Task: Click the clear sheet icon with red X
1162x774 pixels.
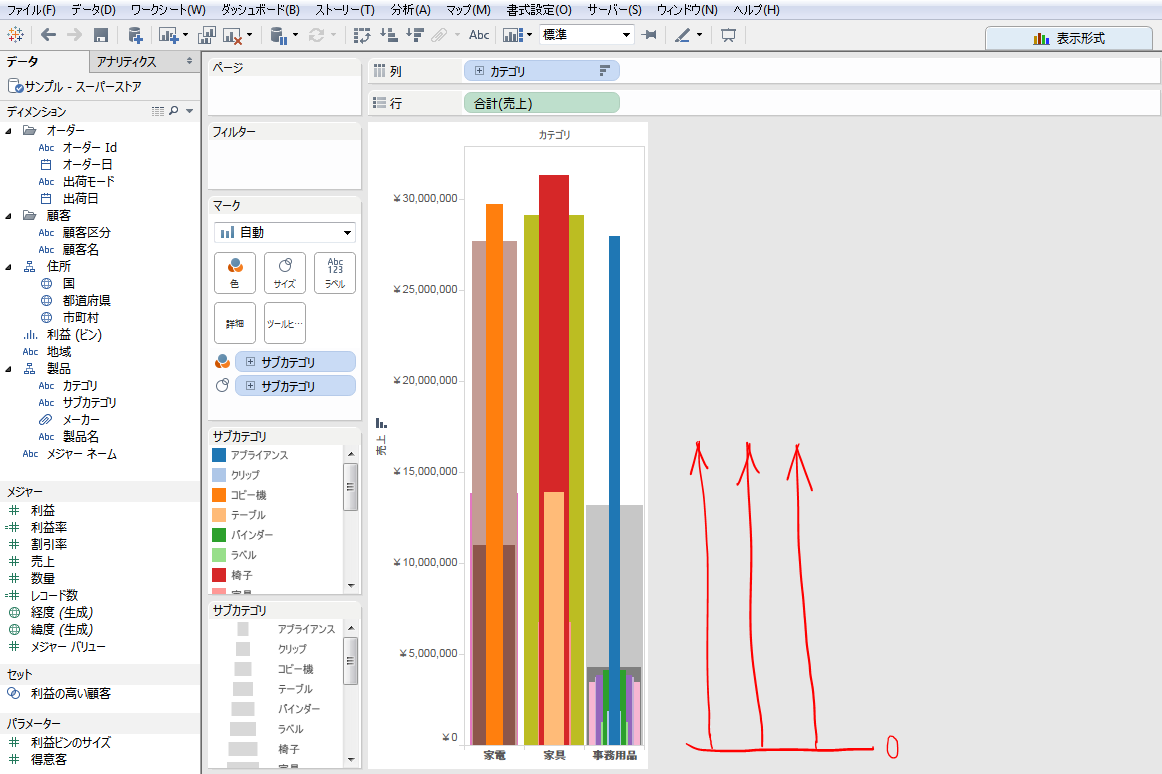Action: [x=234, y=34]
